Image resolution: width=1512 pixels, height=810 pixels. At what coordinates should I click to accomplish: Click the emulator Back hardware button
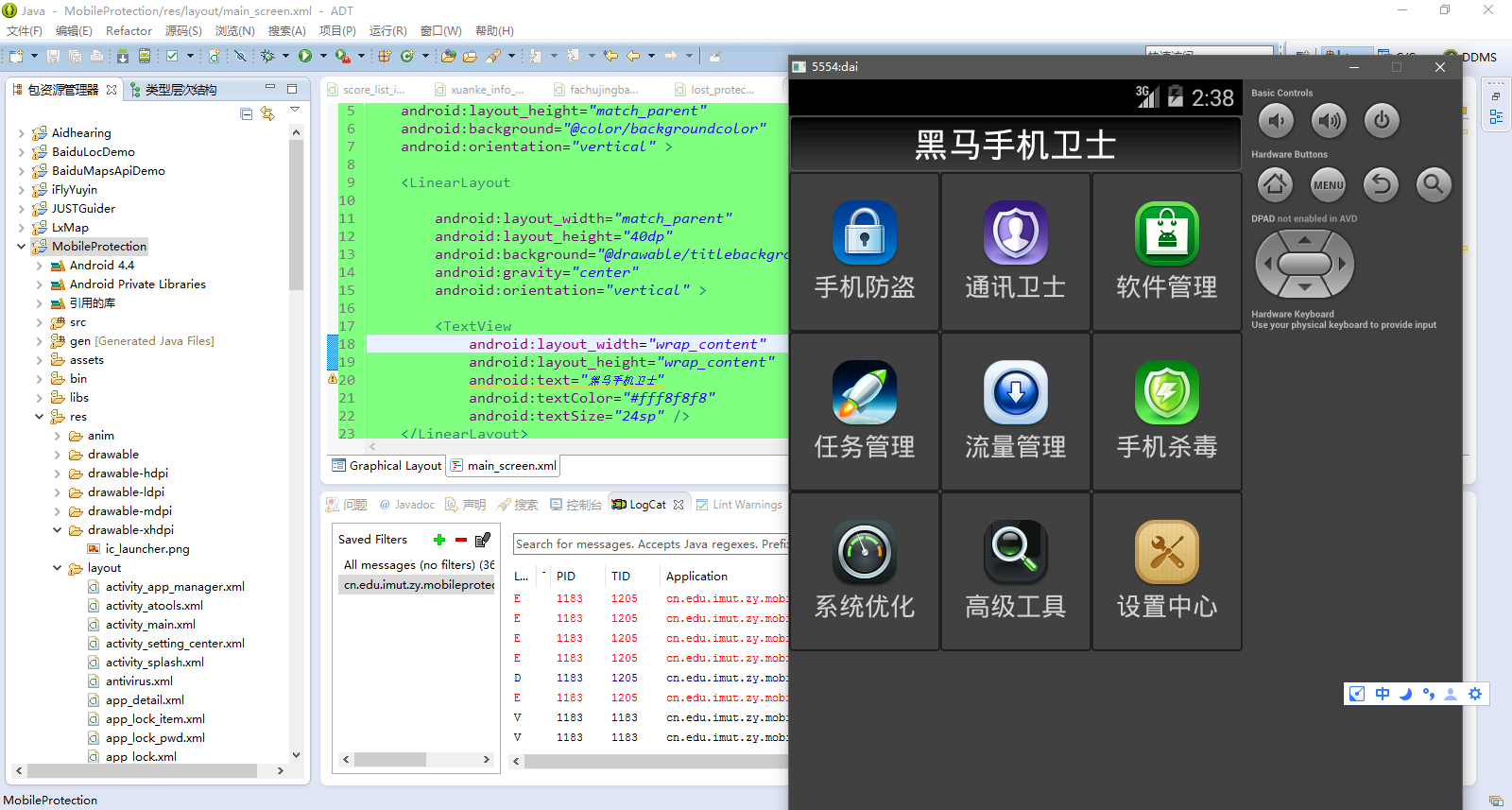[1382, 184]
